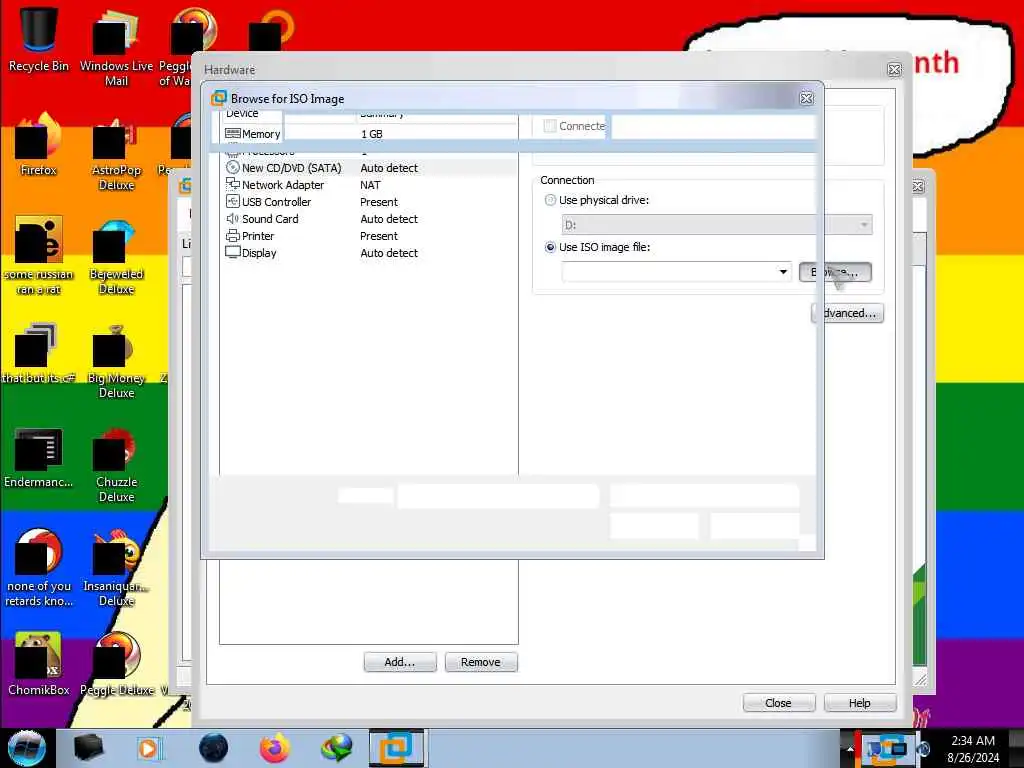Screen dimensions: 1024x768
Task: Close the Browse for ISO Image dialog
Action: point(807,98)
